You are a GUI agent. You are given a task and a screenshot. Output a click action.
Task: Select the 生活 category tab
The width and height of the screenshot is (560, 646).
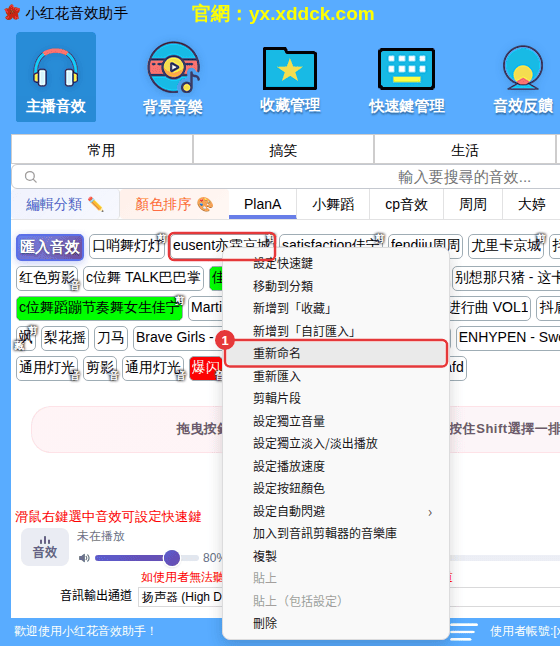coord(465,150)
